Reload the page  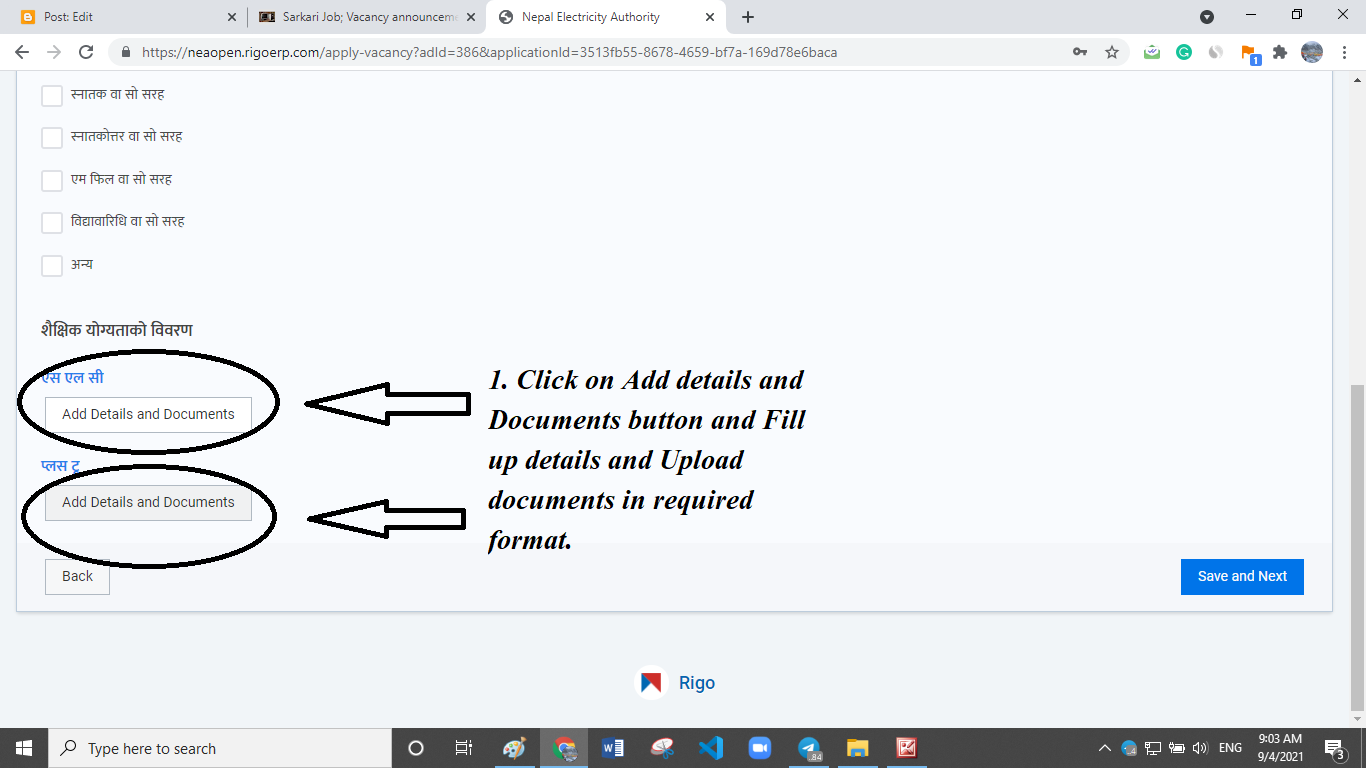(86, 52)
